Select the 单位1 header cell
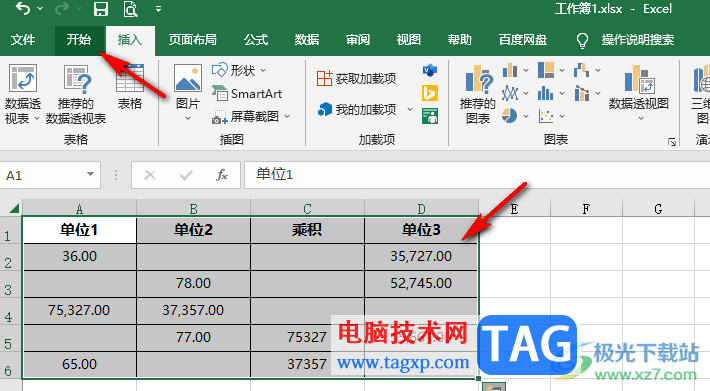The image size is (710, 391). click(x=79, y=230)
